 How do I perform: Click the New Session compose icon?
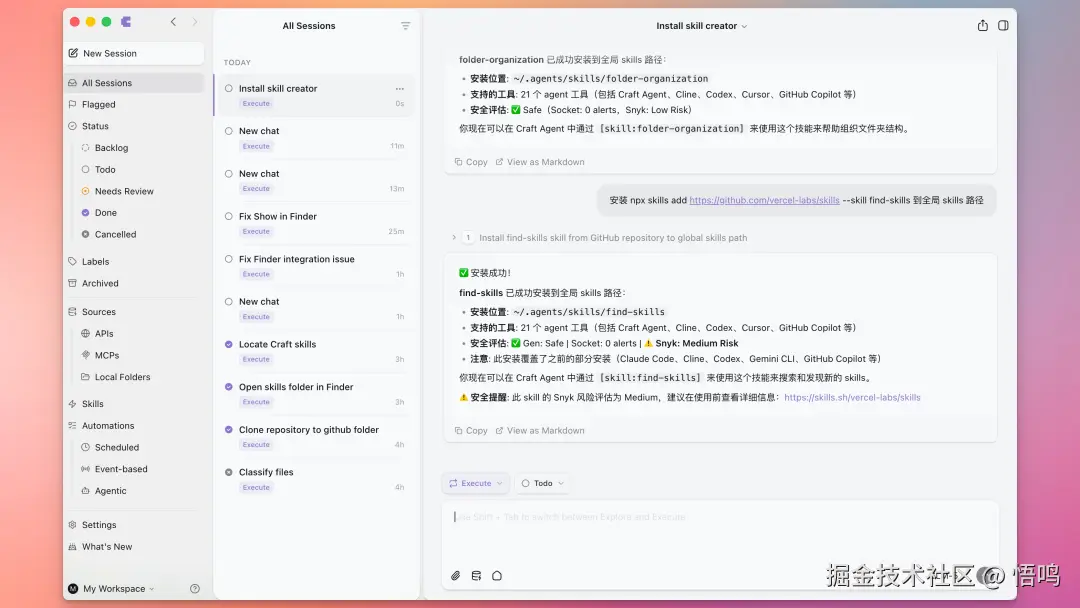(73, 53)
